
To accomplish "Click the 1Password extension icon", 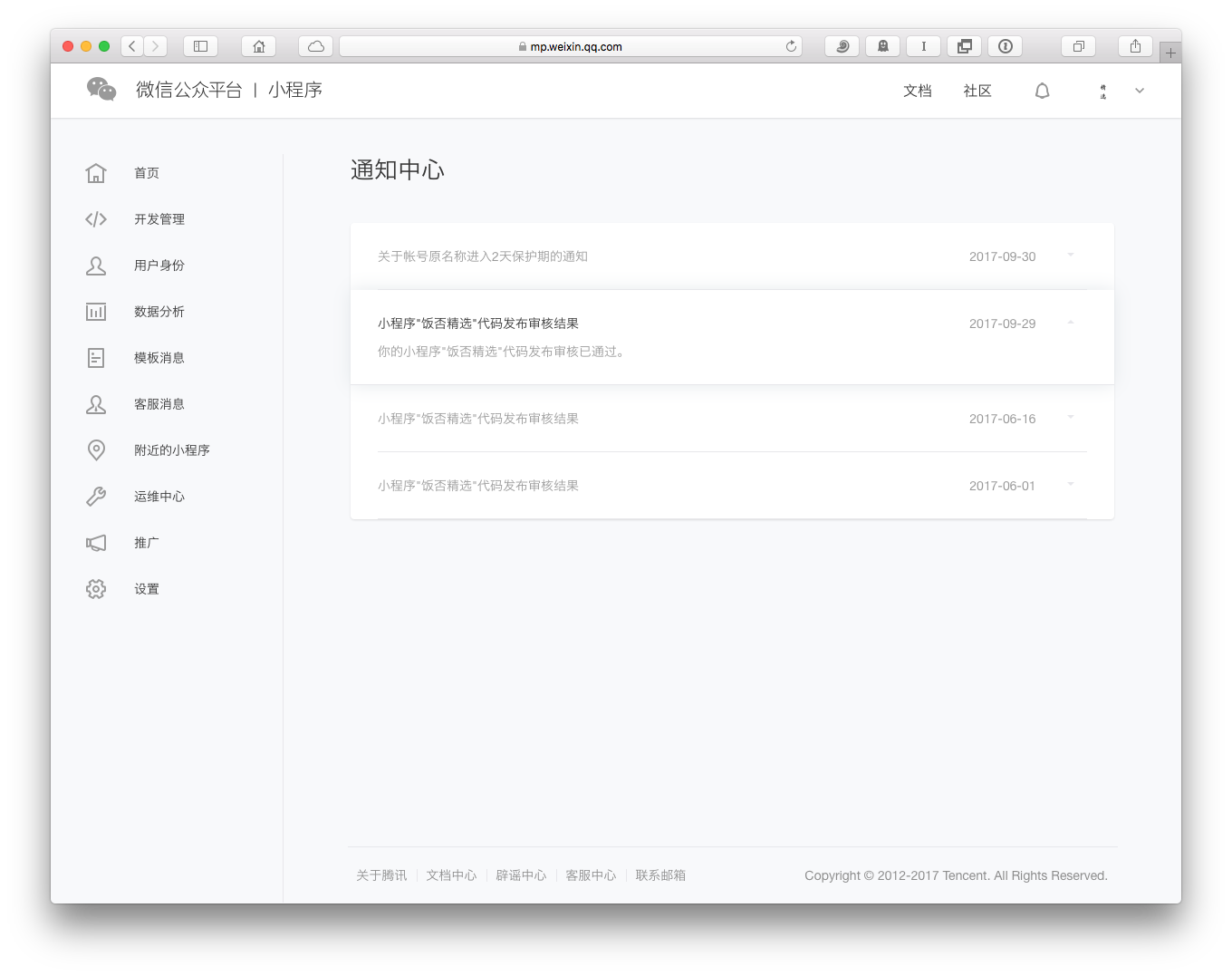I will point(1006,46).
